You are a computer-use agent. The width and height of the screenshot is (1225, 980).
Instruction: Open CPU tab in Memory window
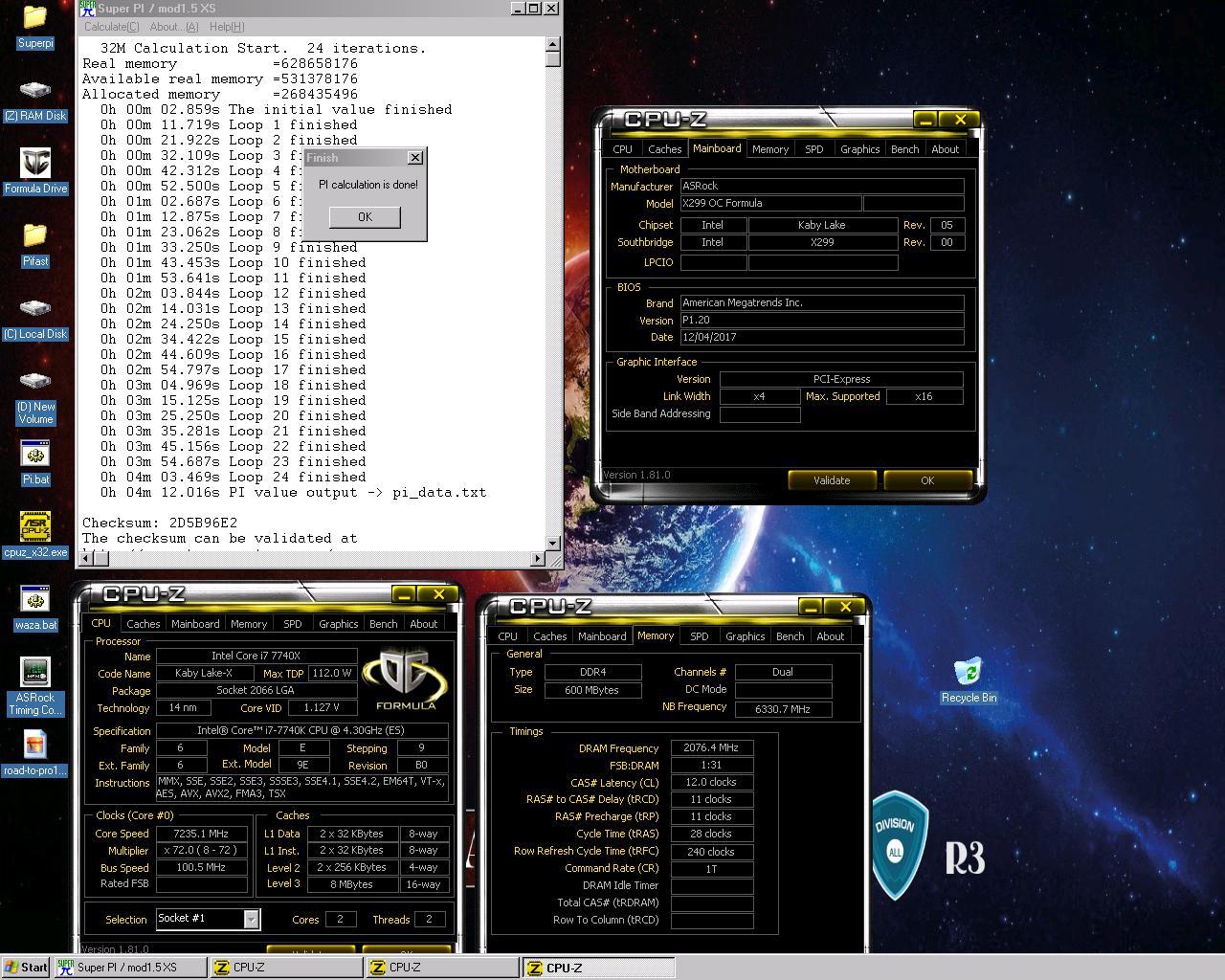pos(508,636)
